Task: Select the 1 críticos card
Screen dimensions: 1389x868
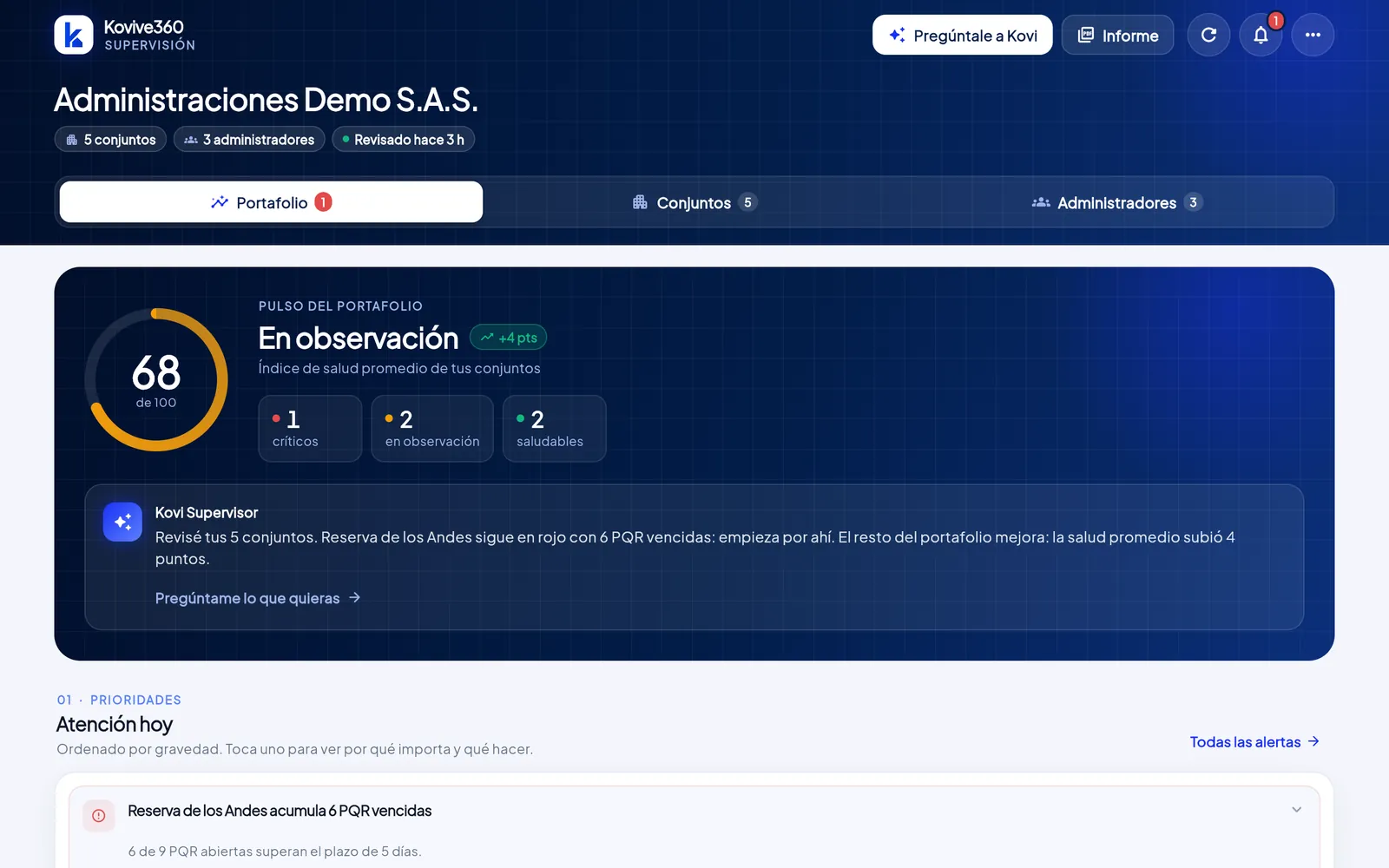Action: [x=310, y=429]
